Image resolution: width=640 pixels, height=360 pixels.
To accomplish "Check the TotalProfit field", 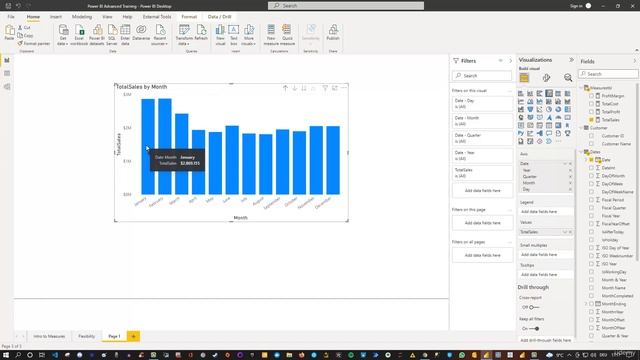I will (x=591, y=112).
